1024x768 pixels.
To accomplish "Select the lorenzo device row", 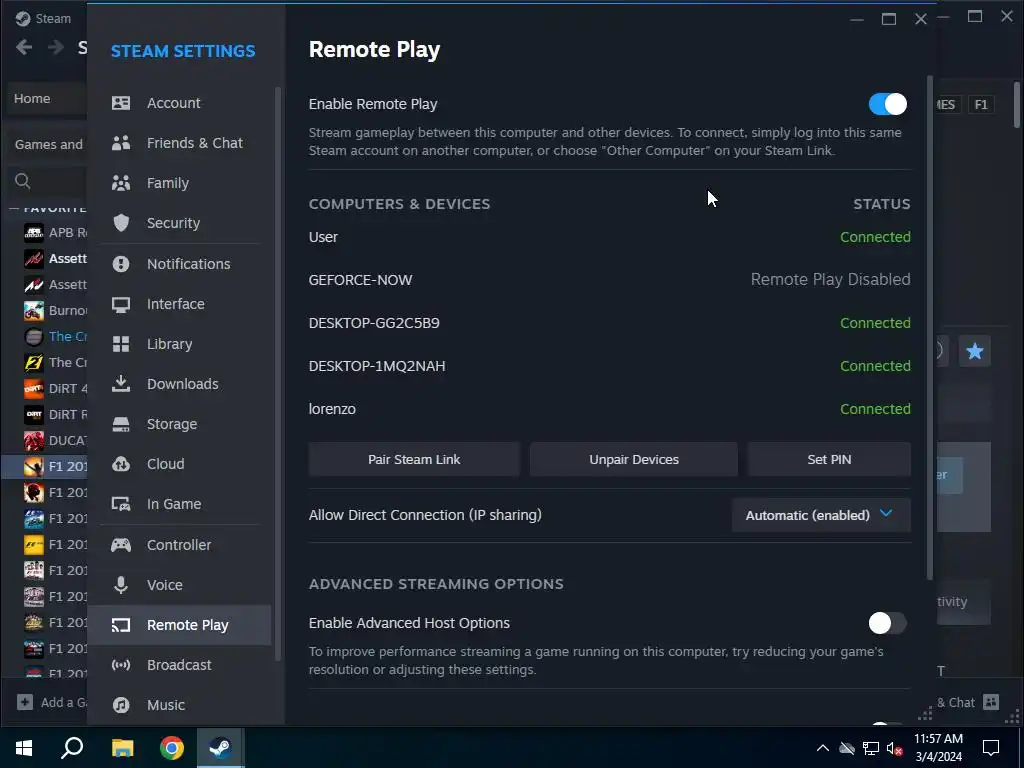I will tap(609, 409).
